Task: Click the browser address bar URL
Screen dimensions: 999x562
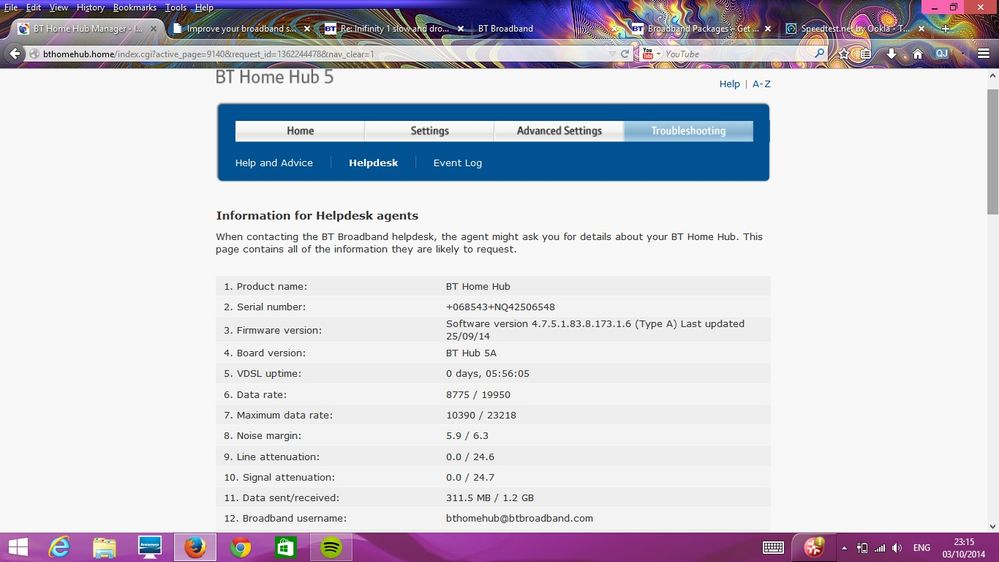Action: coord(208,54)
